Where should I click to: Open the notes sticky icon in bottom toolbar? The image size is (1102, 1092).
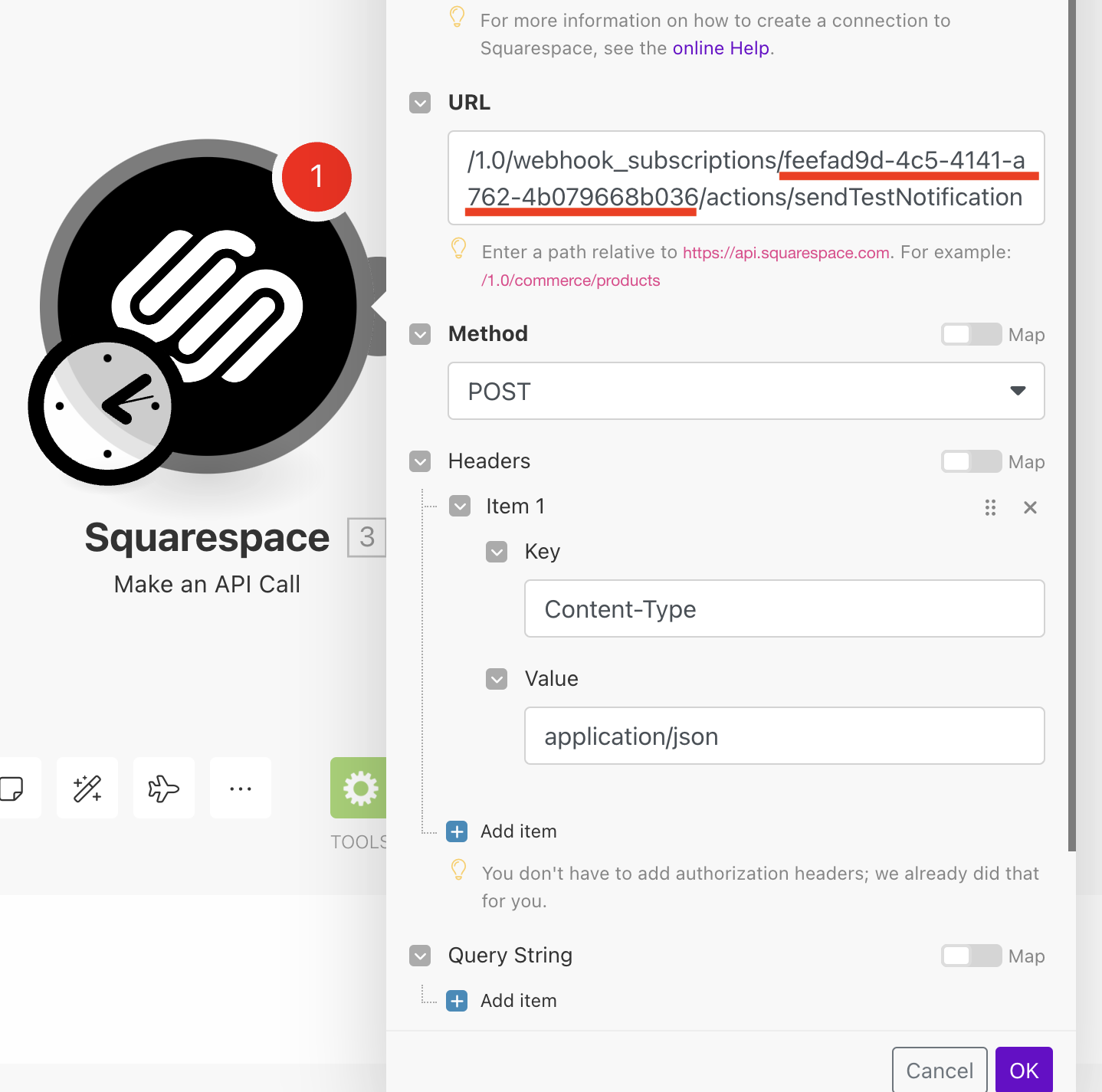[11, 788]
